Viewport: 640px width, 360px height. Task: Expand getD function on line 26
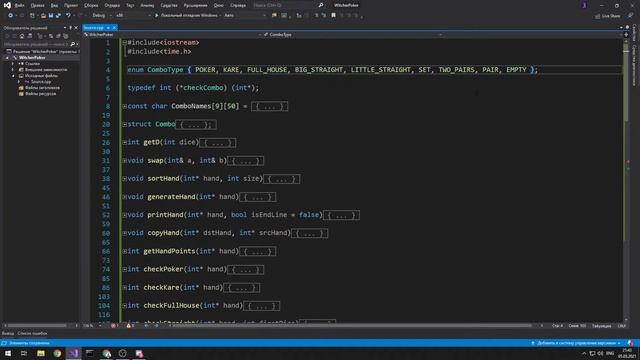(x=124, y=142)
